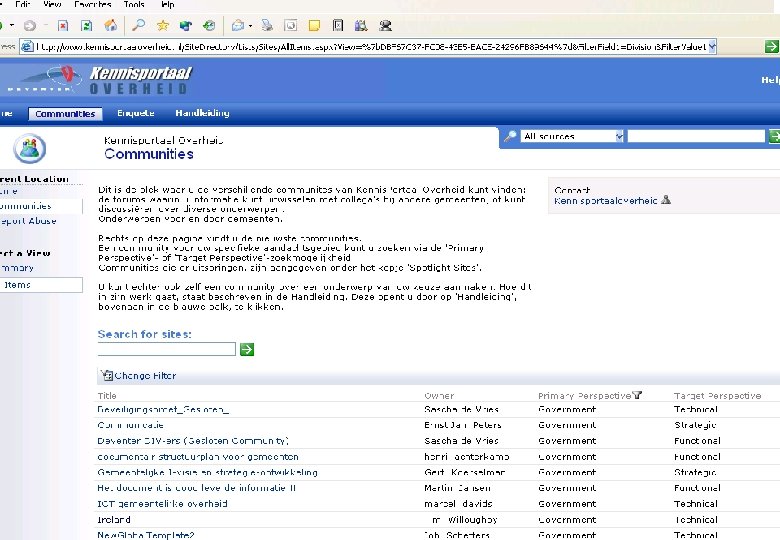Submit site search with green arrow button
Image resolution: width=780 pixels, height=540 pixels.
tap(247, 350)
